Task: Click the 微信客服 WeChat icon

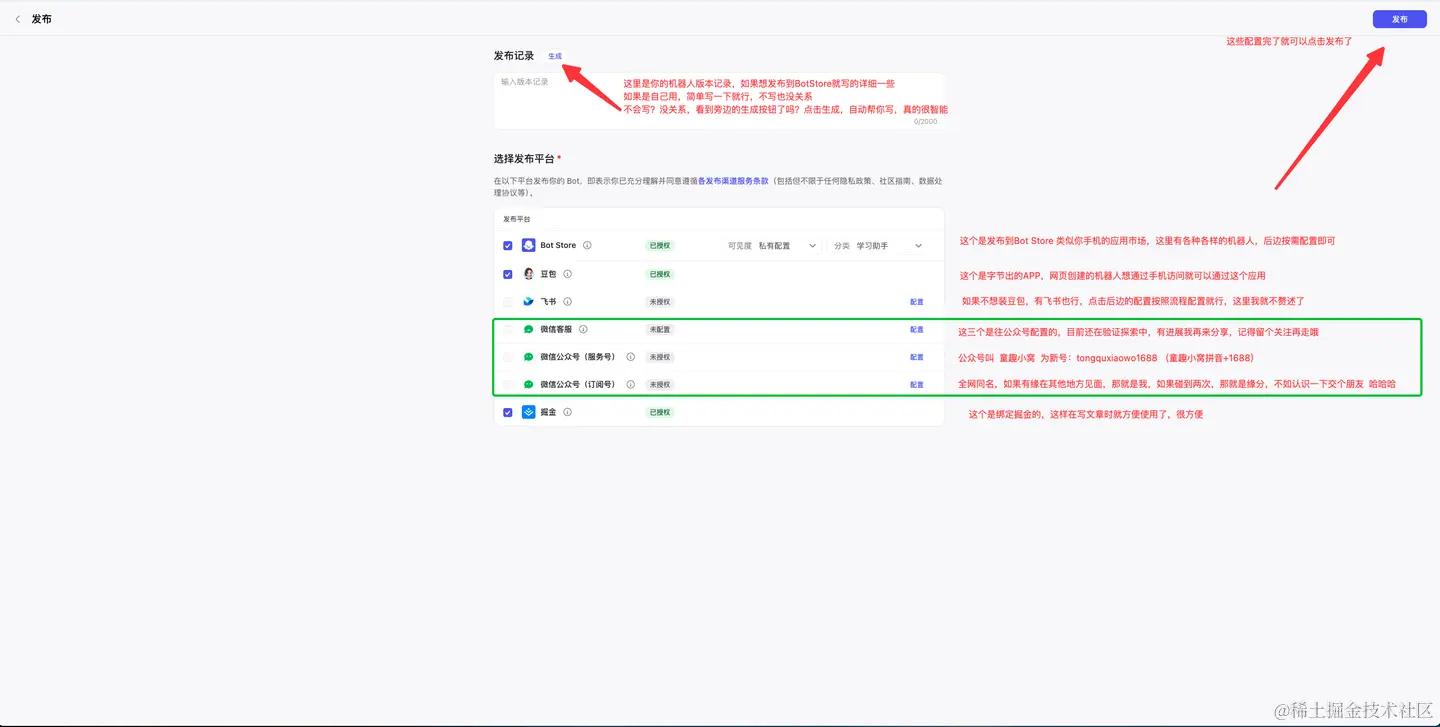Action: (x=529, y=329)
